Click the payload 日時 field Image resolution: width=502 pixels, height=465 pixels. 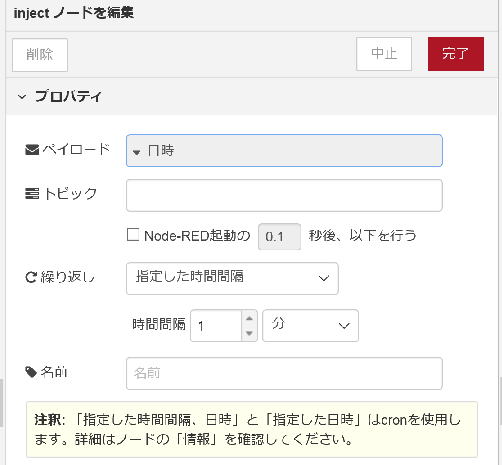point(284,151)
